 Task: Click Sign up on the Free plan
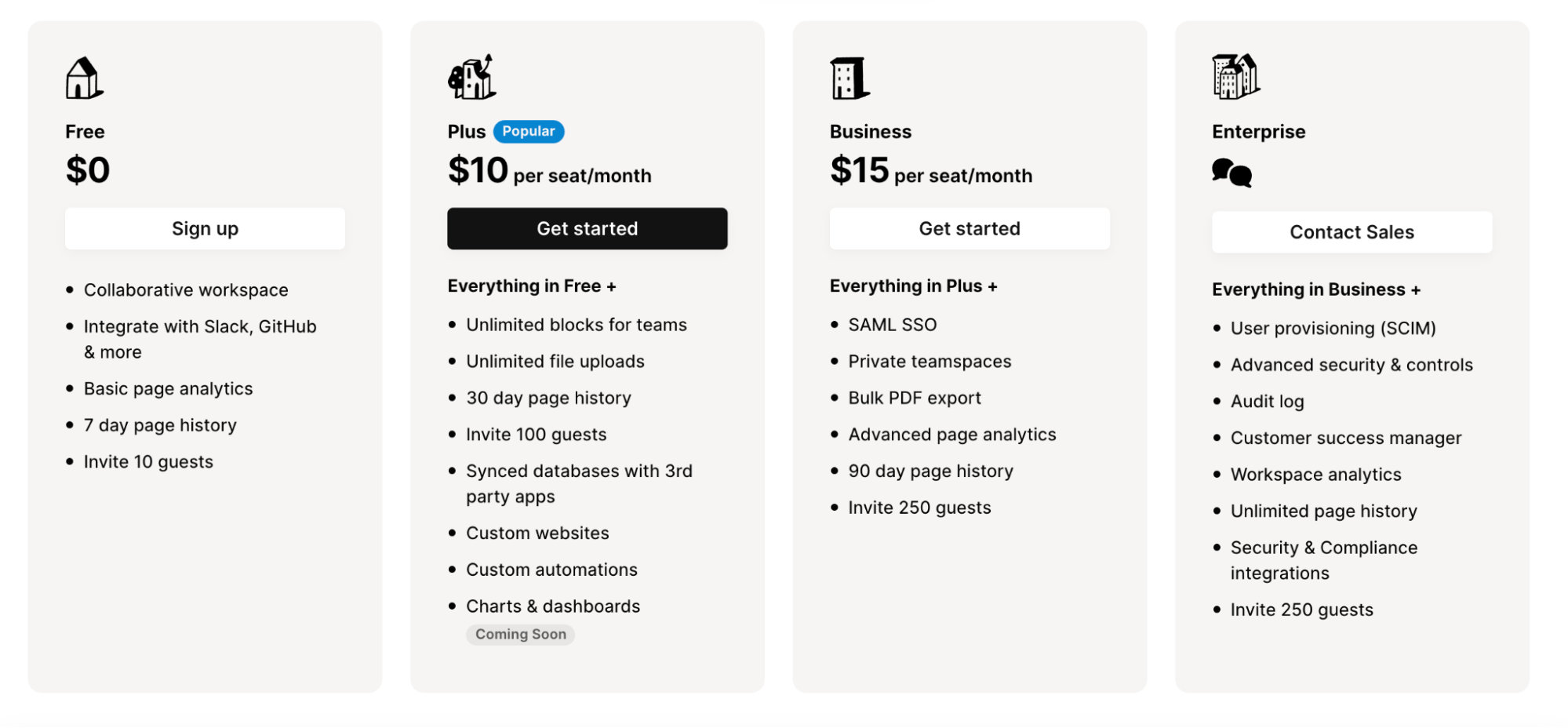(x=205, y=228)
